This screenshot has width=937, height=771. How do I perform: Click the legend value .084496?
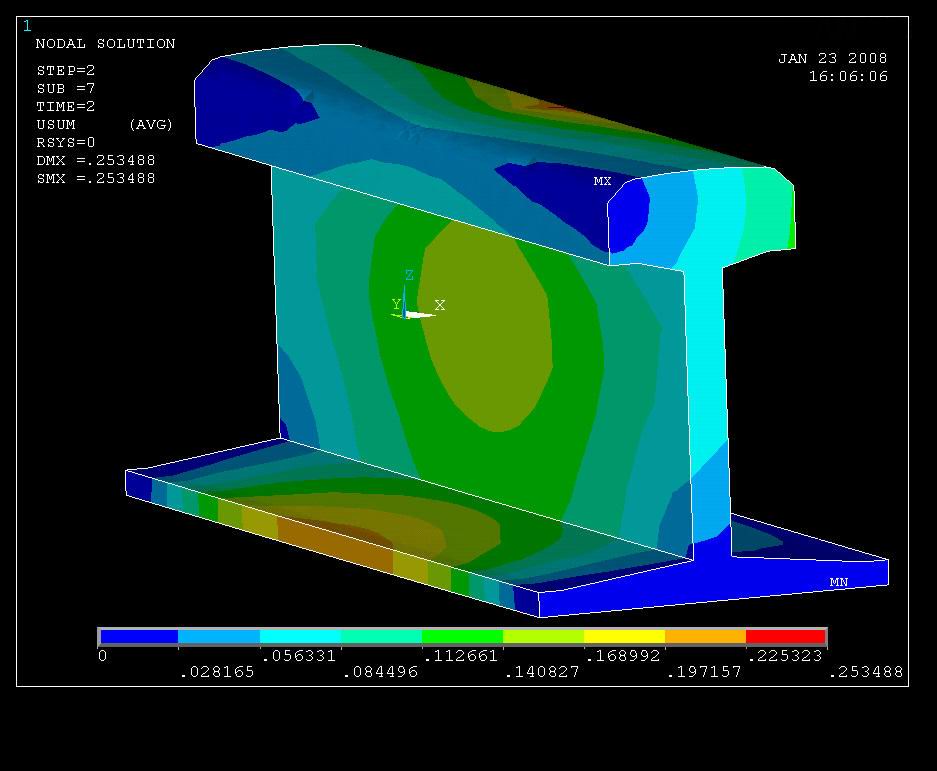[380, 672]
